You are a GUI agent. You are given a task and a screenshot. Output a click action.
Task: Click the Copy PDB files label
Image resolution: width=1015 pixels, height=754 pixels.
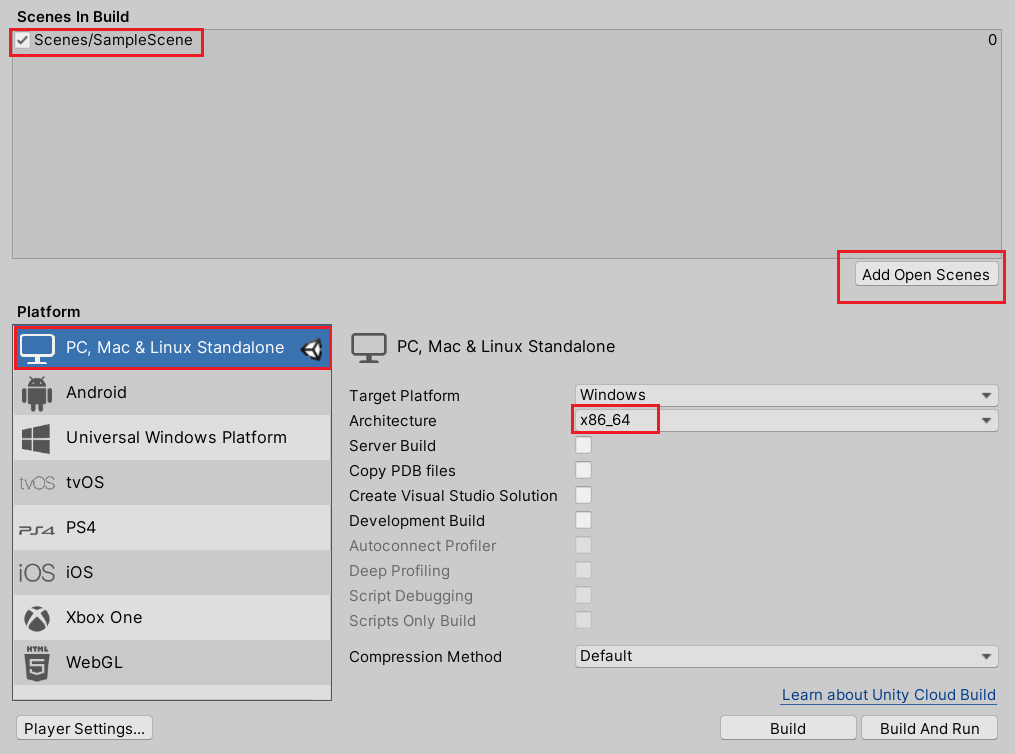(x=403, y=471)
